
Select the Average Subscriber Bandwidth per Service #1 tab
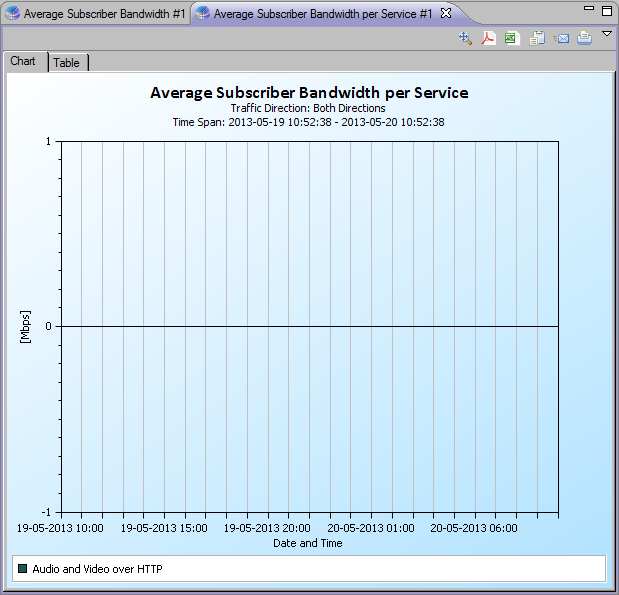pyautogui.click(x=316, y=14)
